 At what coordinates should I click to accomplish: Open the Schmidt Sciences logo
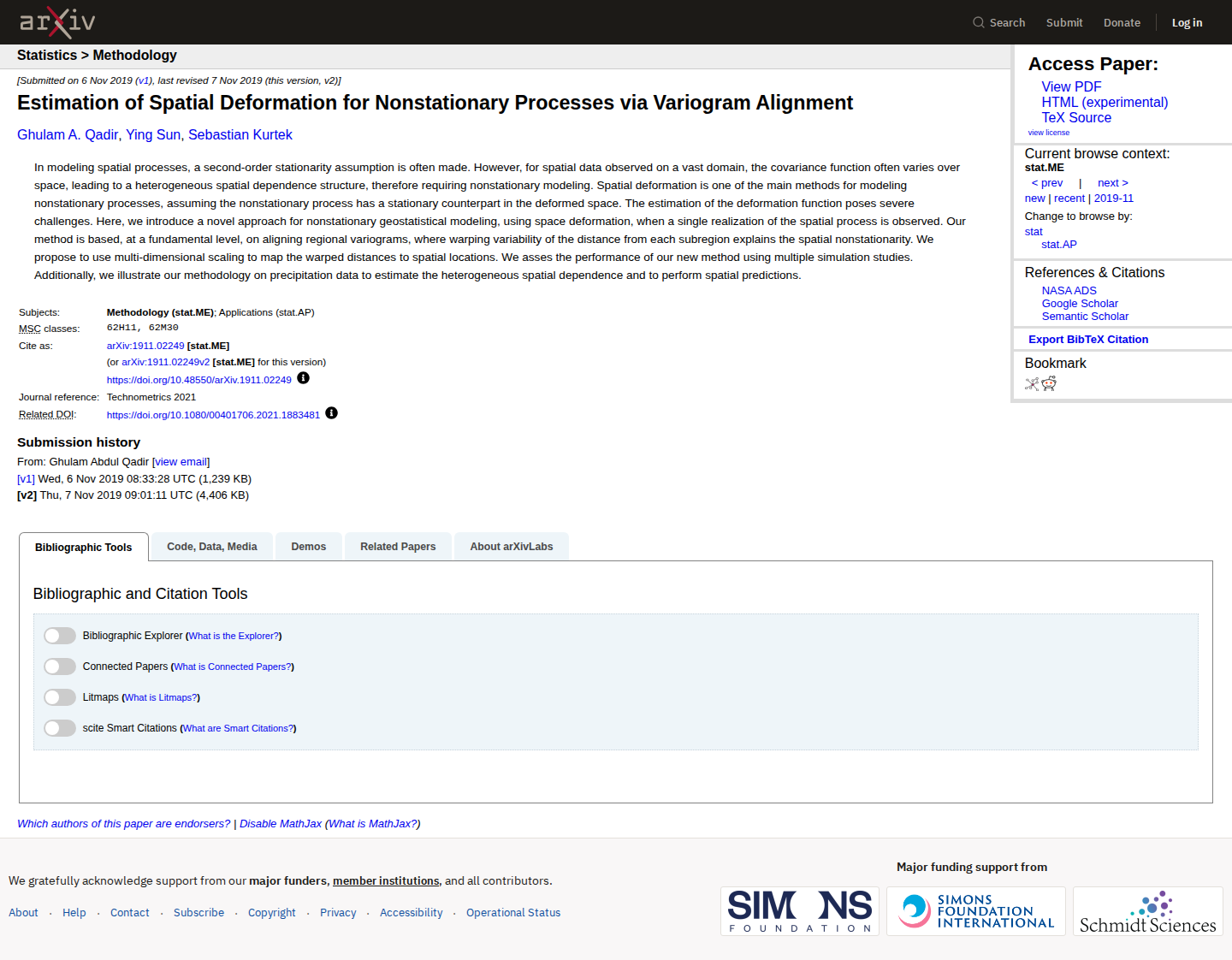1148,911
